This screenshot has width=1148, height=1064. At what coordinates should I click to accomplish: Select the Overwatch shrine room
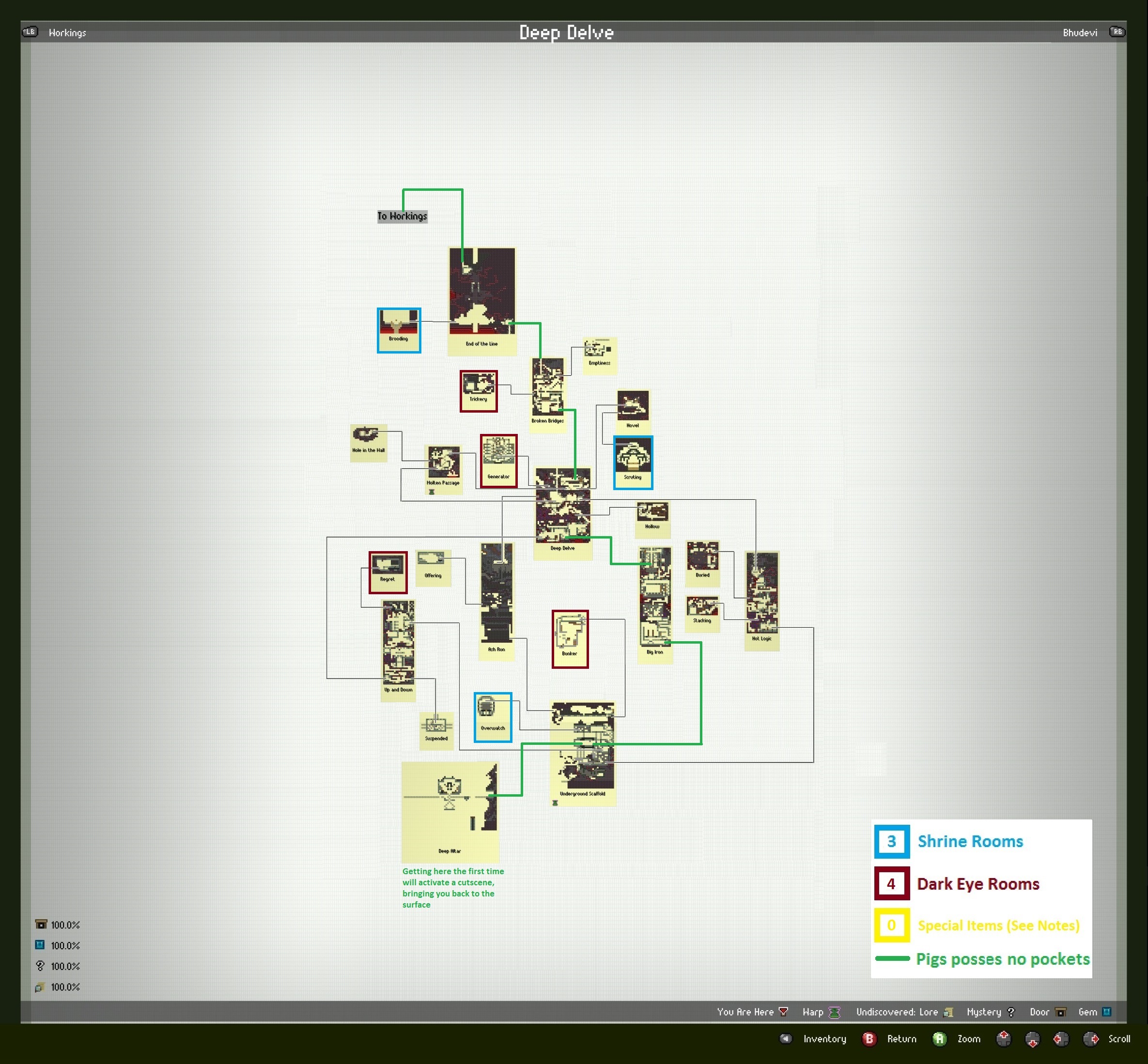pos(493,717)
